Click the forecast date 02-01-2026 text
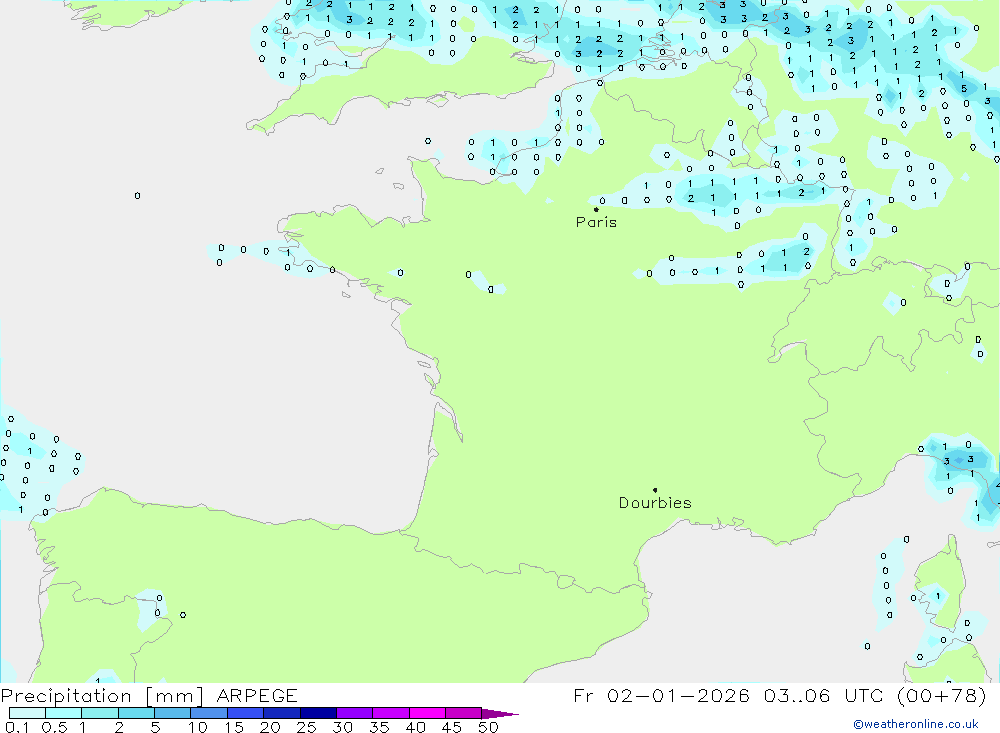 click(678, 695)
